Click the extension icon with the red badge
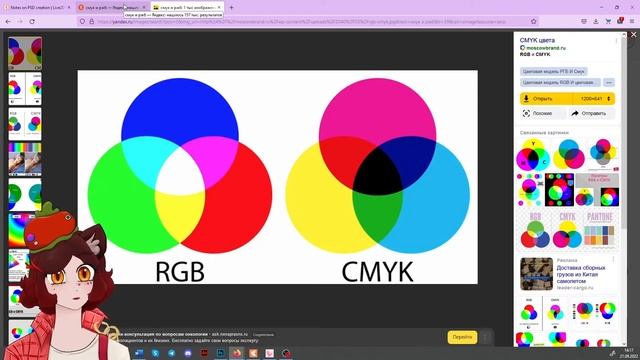The width and height of the screenshot is (640, 360). pyautogui.click(x=620, y=21)
